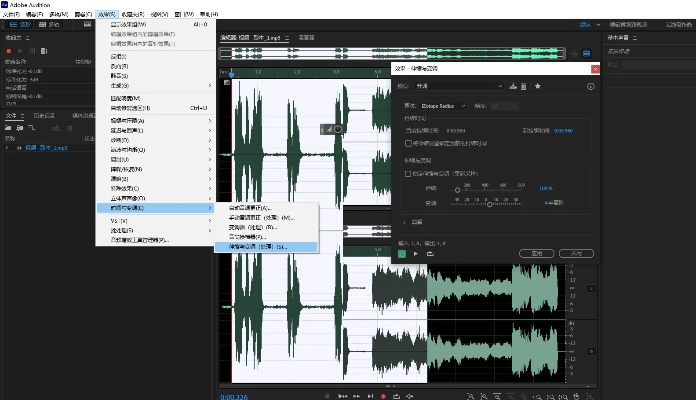The height and width of the screenshot is (400, 696).
Task: Choose 自动音调更正 from the submenu
Action: tap(250, 207)
